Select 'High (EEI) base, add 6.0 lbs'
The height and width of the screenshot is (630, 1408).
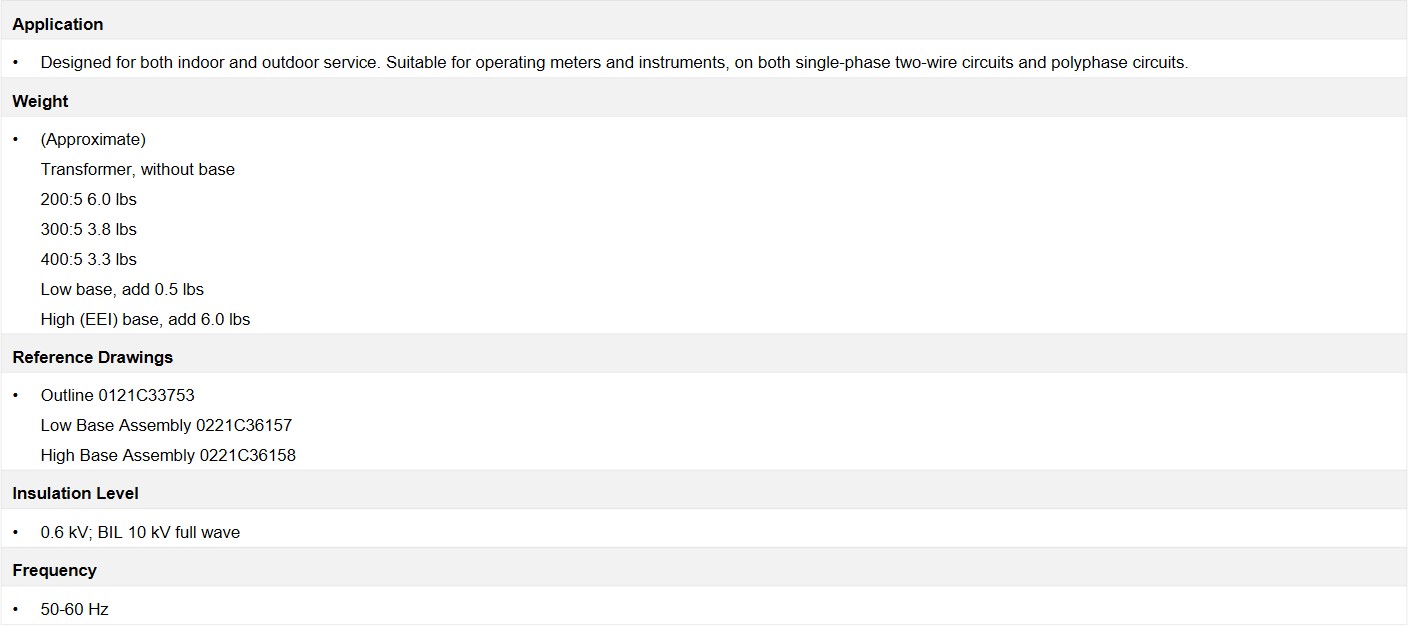tap(145, 319)
